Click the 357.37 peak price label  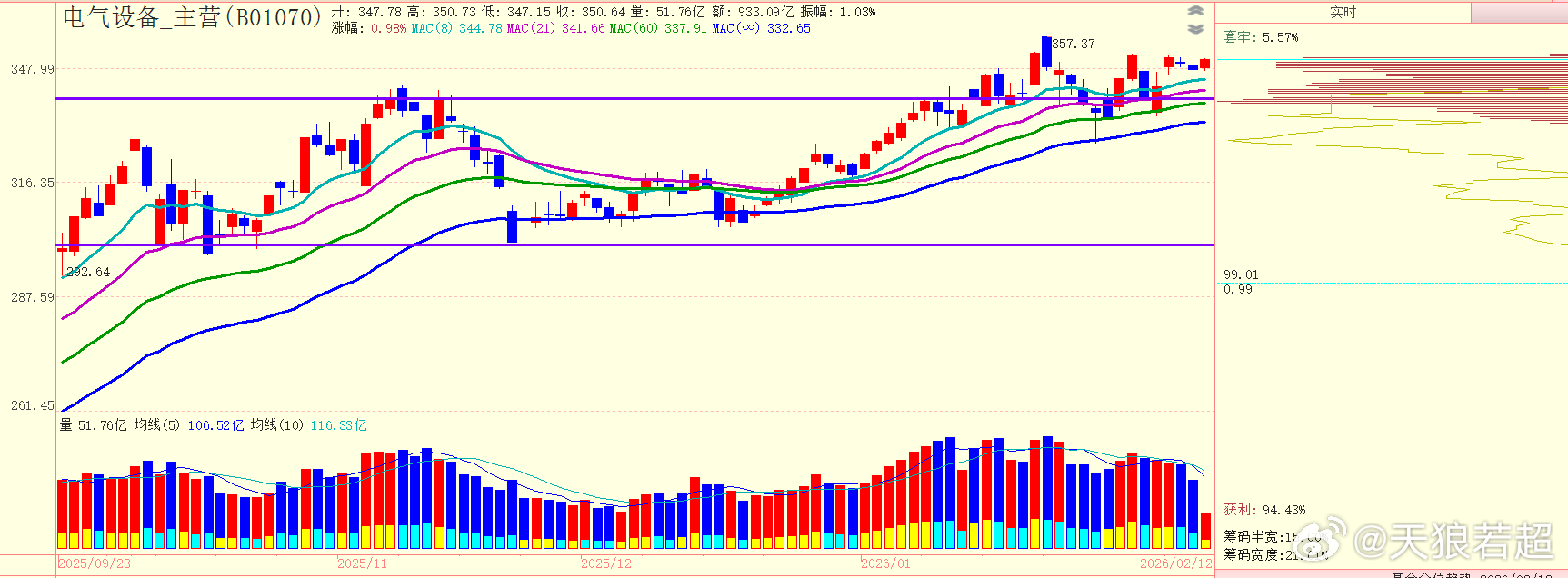coord(1074,44)
